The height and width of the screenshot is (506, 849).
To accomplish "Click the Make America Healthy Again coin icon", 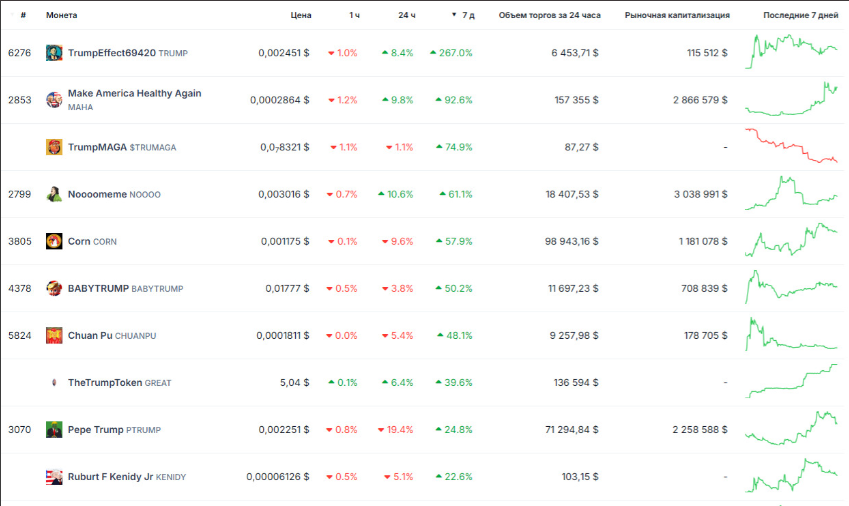I will coord(54,100).
